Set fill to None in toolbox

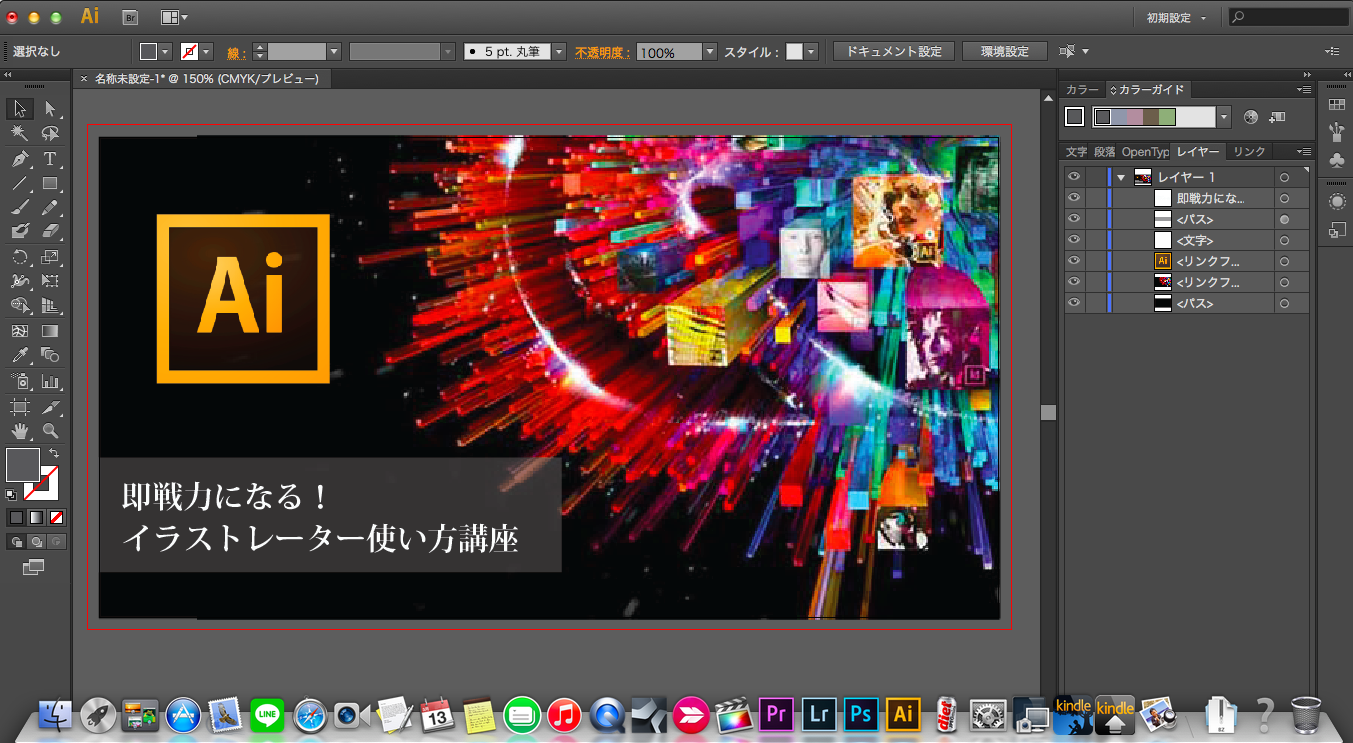coord(56,518)
